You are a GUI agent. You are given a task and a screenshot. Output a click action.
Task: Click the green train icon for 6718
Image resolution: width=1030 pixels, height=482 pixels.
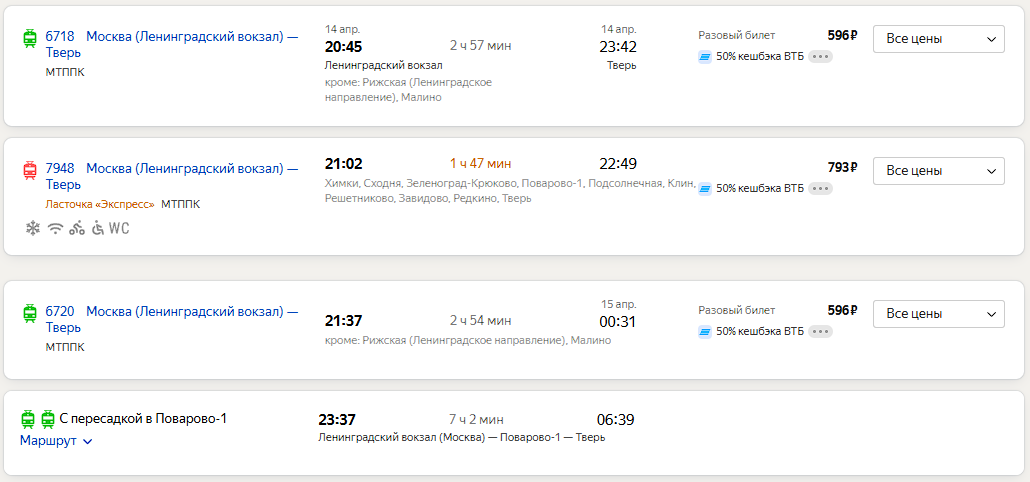point(30,38)
